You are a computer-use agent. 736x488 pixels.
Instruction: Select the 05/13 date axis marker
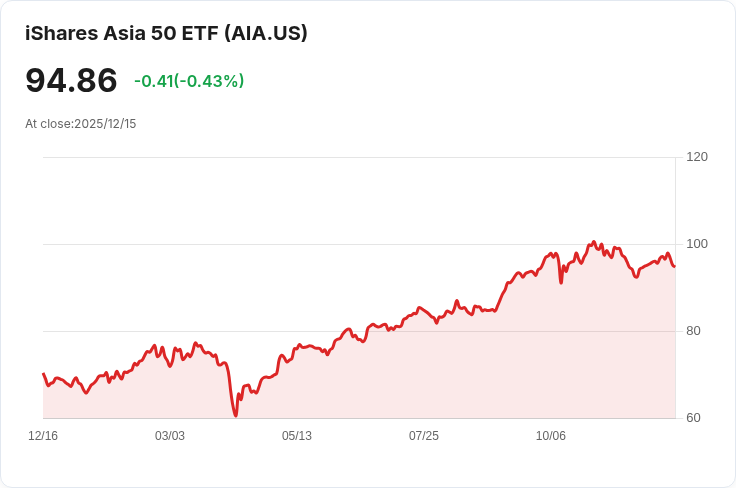coord(297,436)
